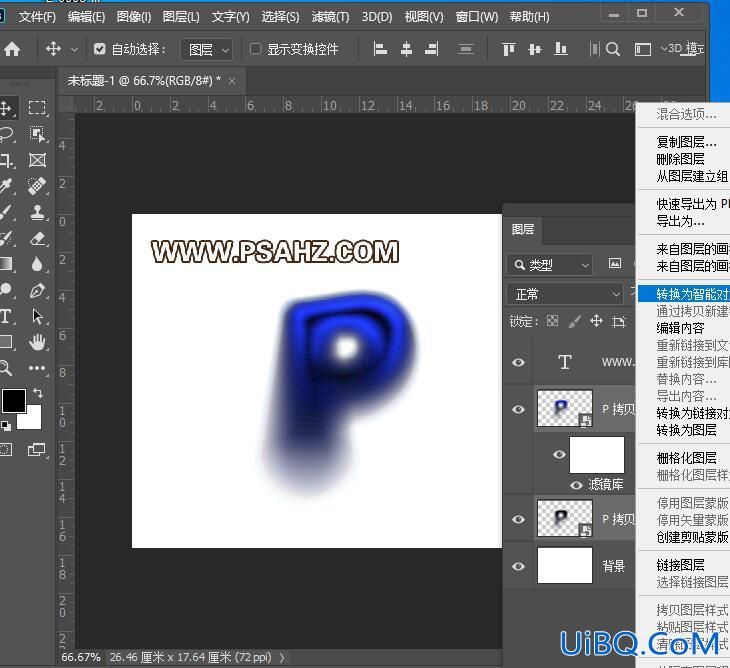Select the Eraser tool
Screen dimensions: 730x668
(37, 238)
